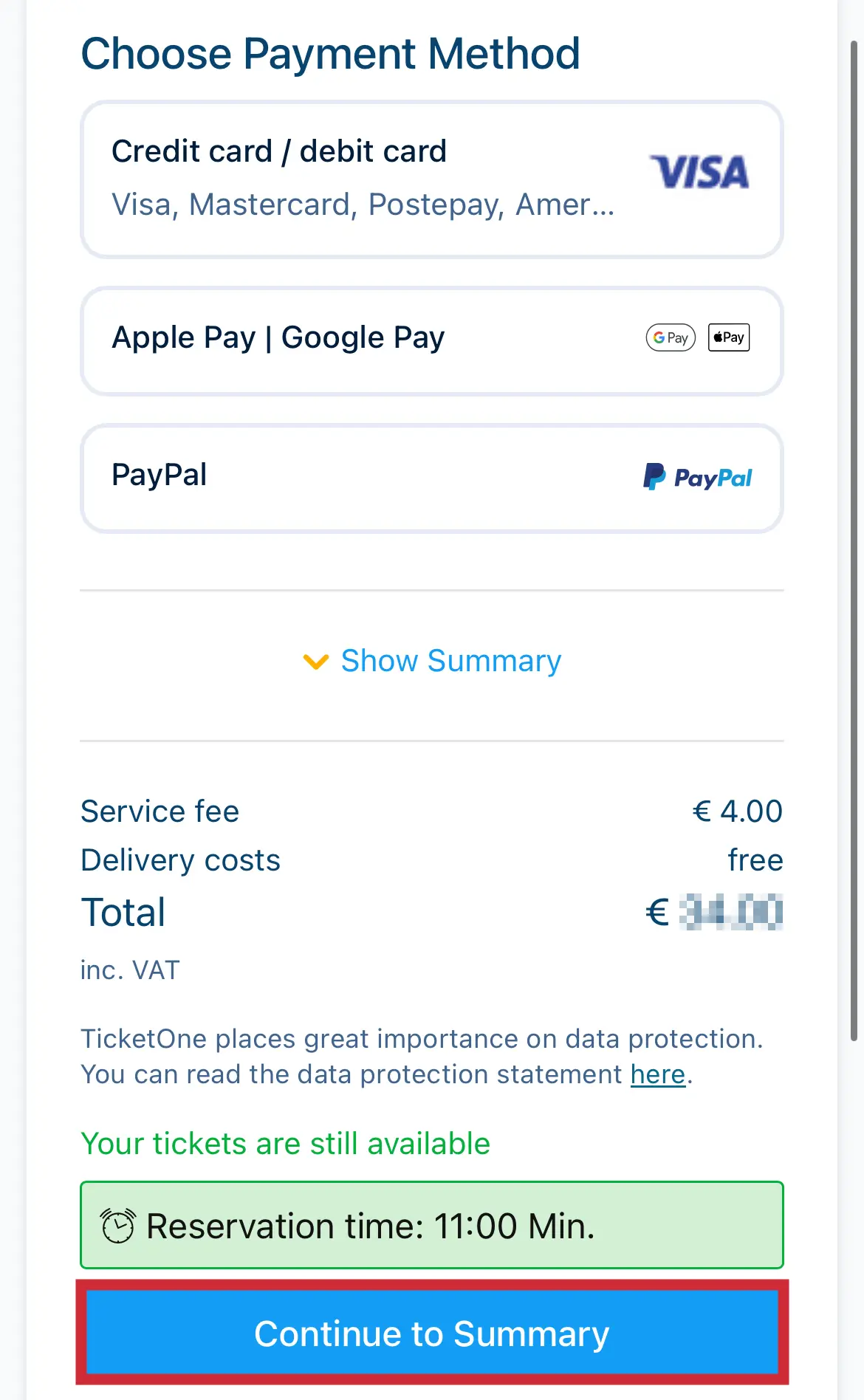Click the Reservation time countdown text

[x=370, y=1226]
